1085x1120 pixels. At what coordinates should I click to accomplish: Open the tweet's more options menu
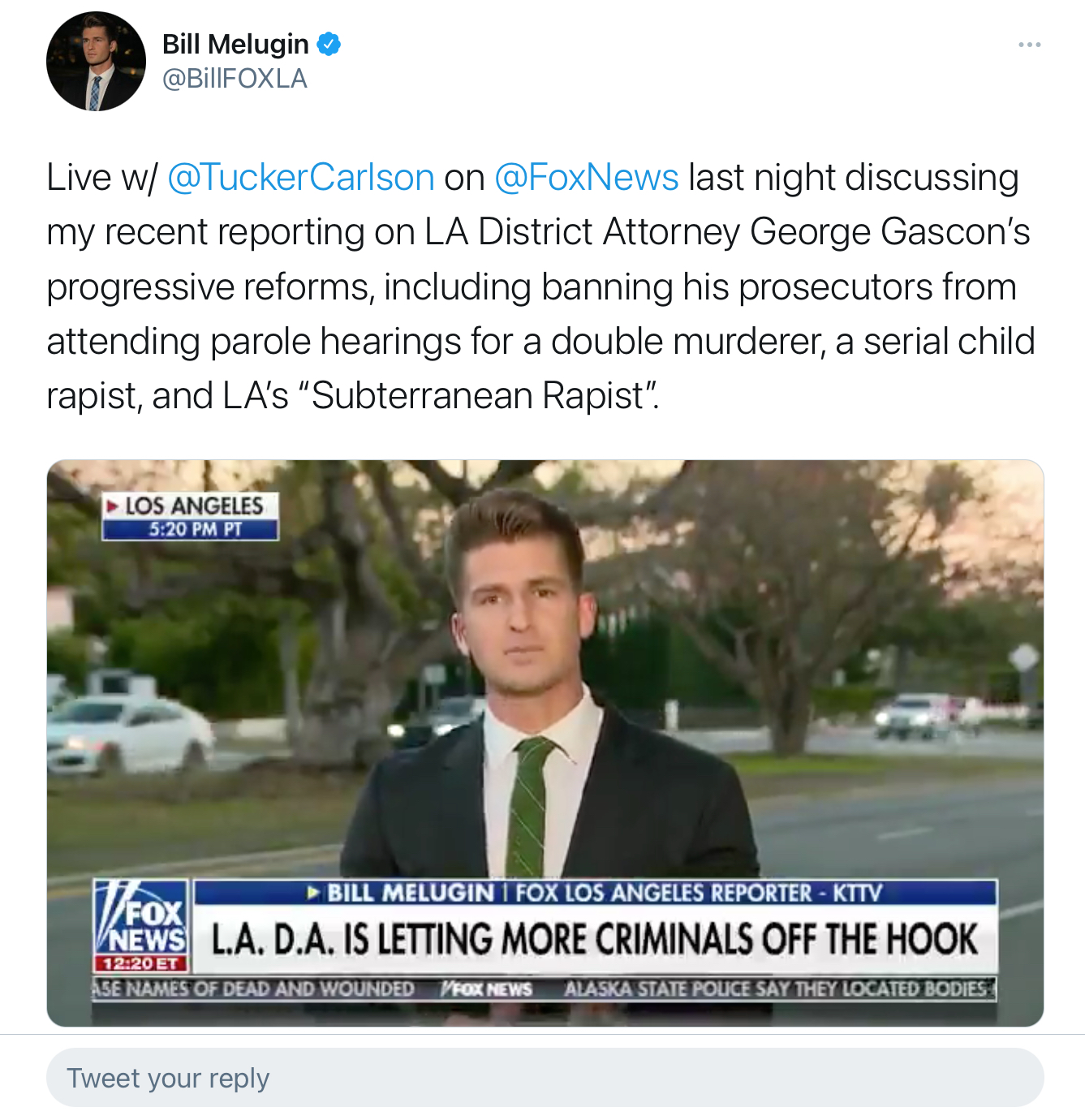pyautogui.click(x=1029, y=45)
